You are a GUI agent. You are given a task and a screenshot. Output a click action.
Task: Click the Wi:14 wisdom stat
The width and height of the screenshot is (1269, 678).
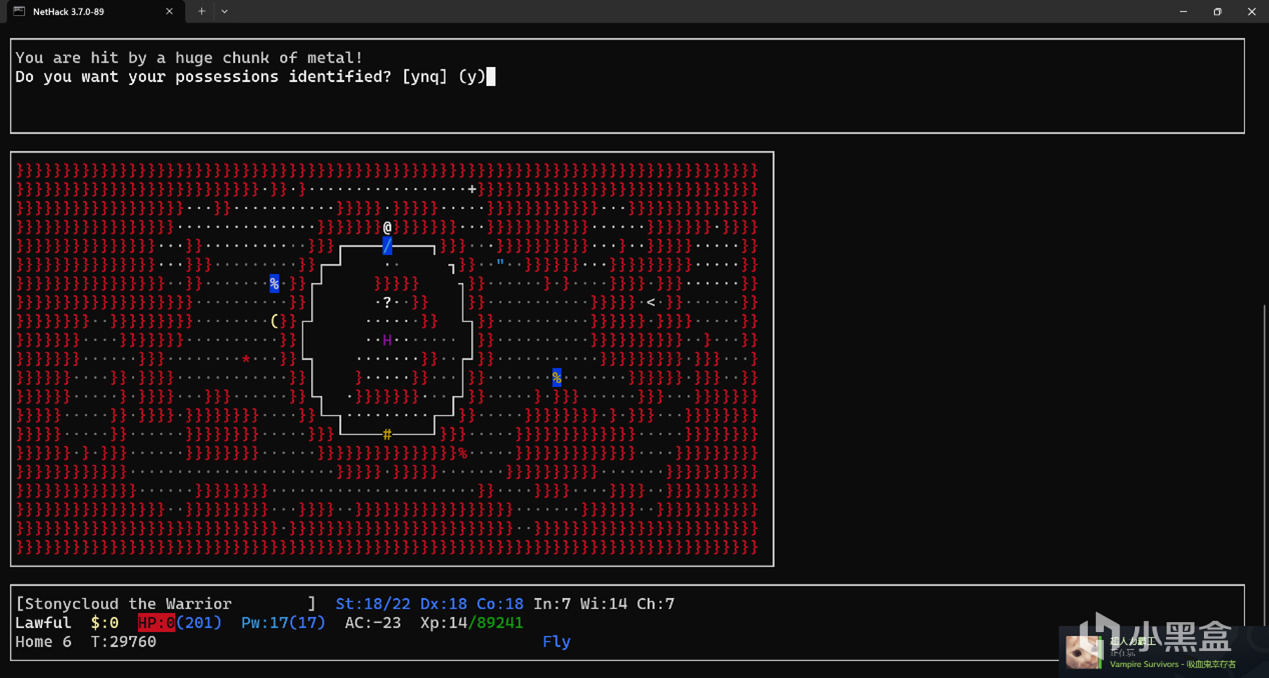tap(604, 604)
